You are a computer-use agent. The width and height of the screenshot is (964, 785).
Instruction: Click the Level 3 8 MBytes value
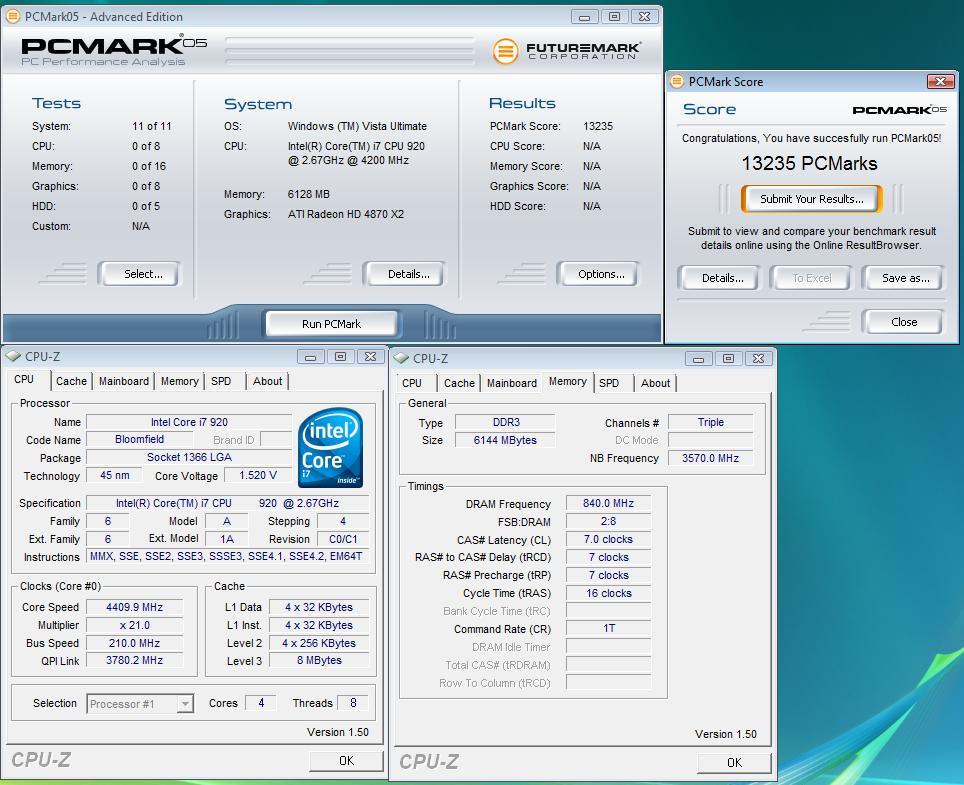(x=319, y=660)
